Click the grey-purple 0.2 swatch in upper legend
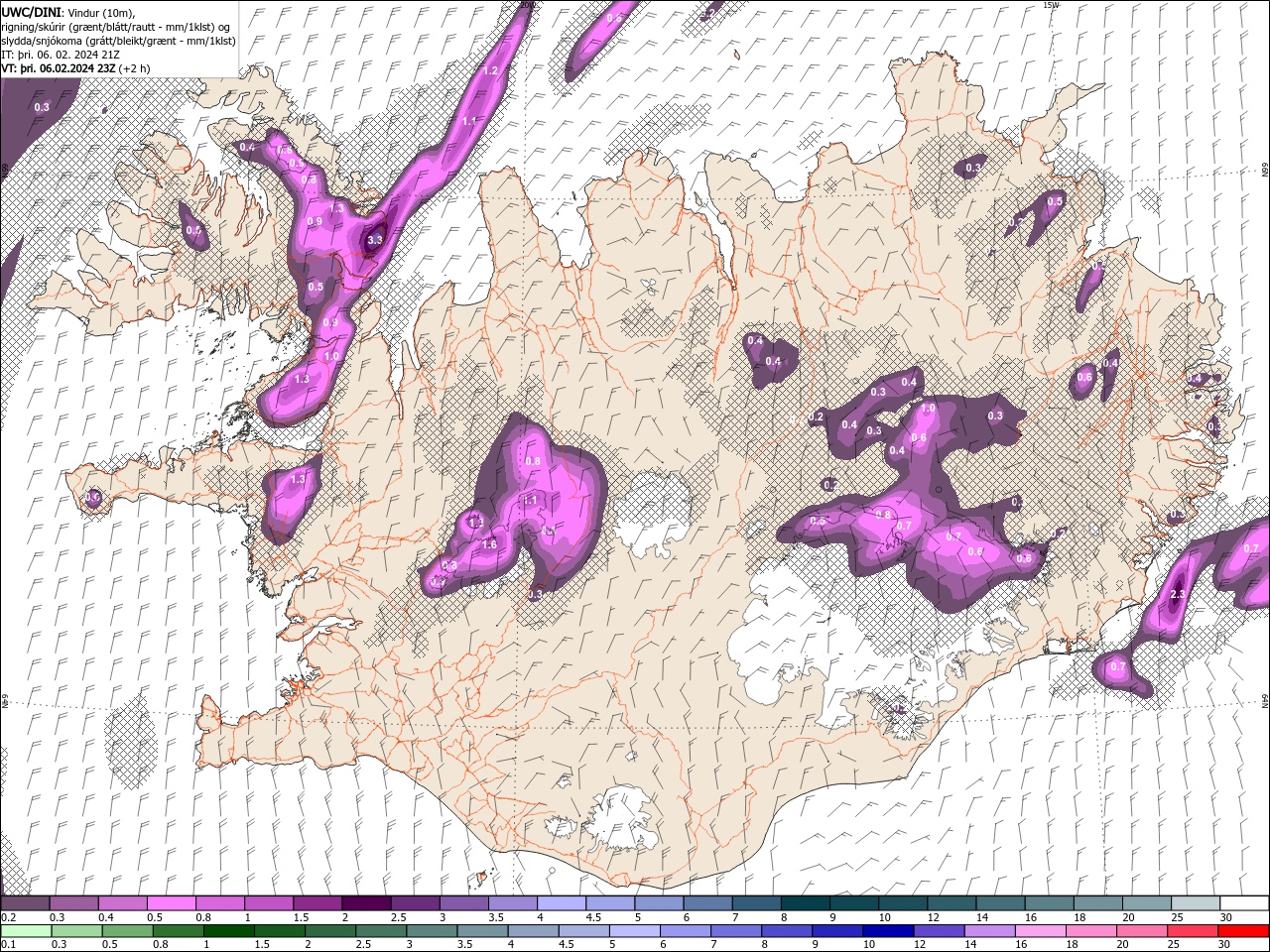The height and width of the screenshot is (952, 1270). click(x=25, y=903)
